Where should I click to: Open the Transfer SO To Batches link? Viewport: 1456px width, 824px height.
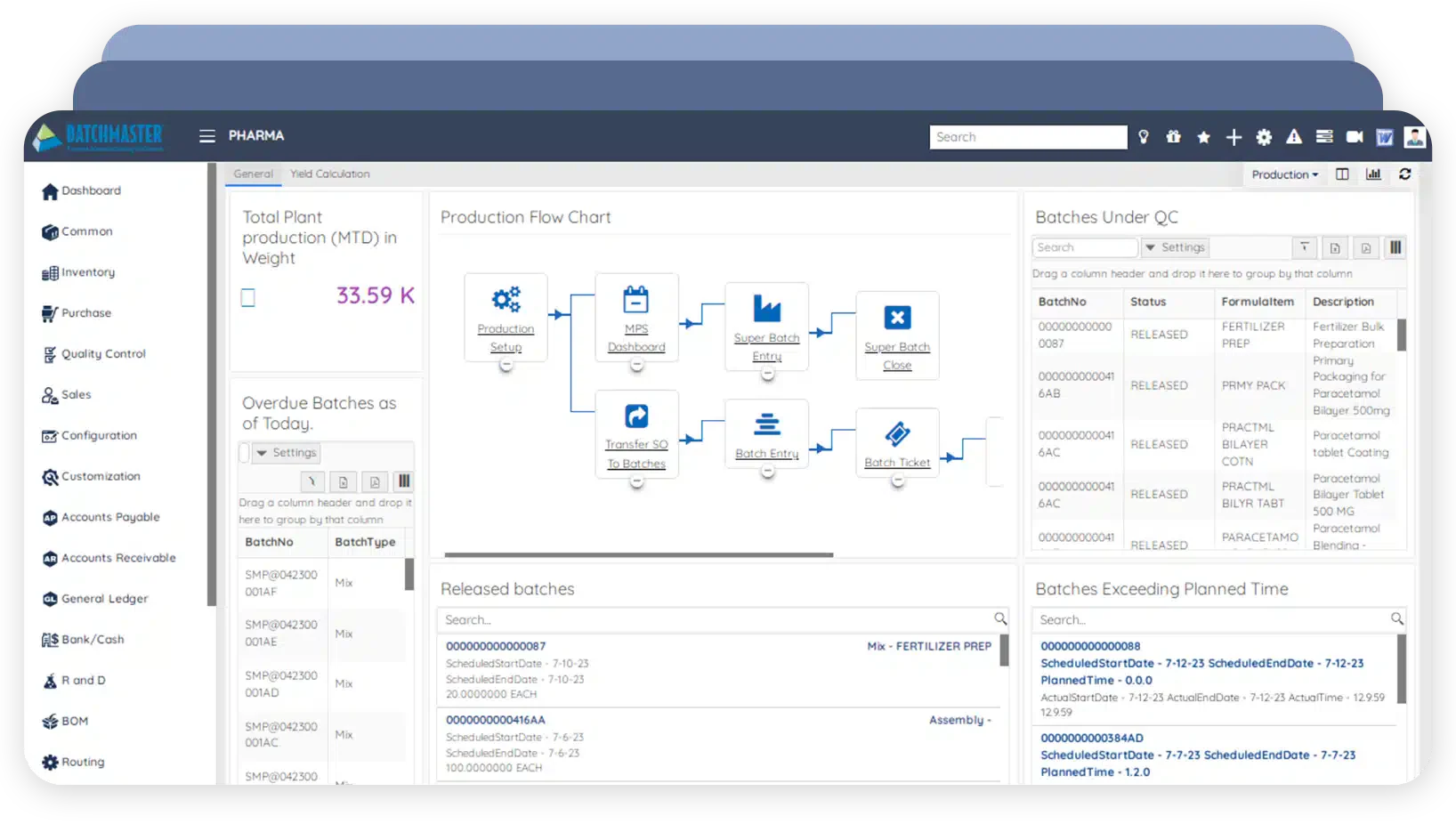tap(636, 454)
